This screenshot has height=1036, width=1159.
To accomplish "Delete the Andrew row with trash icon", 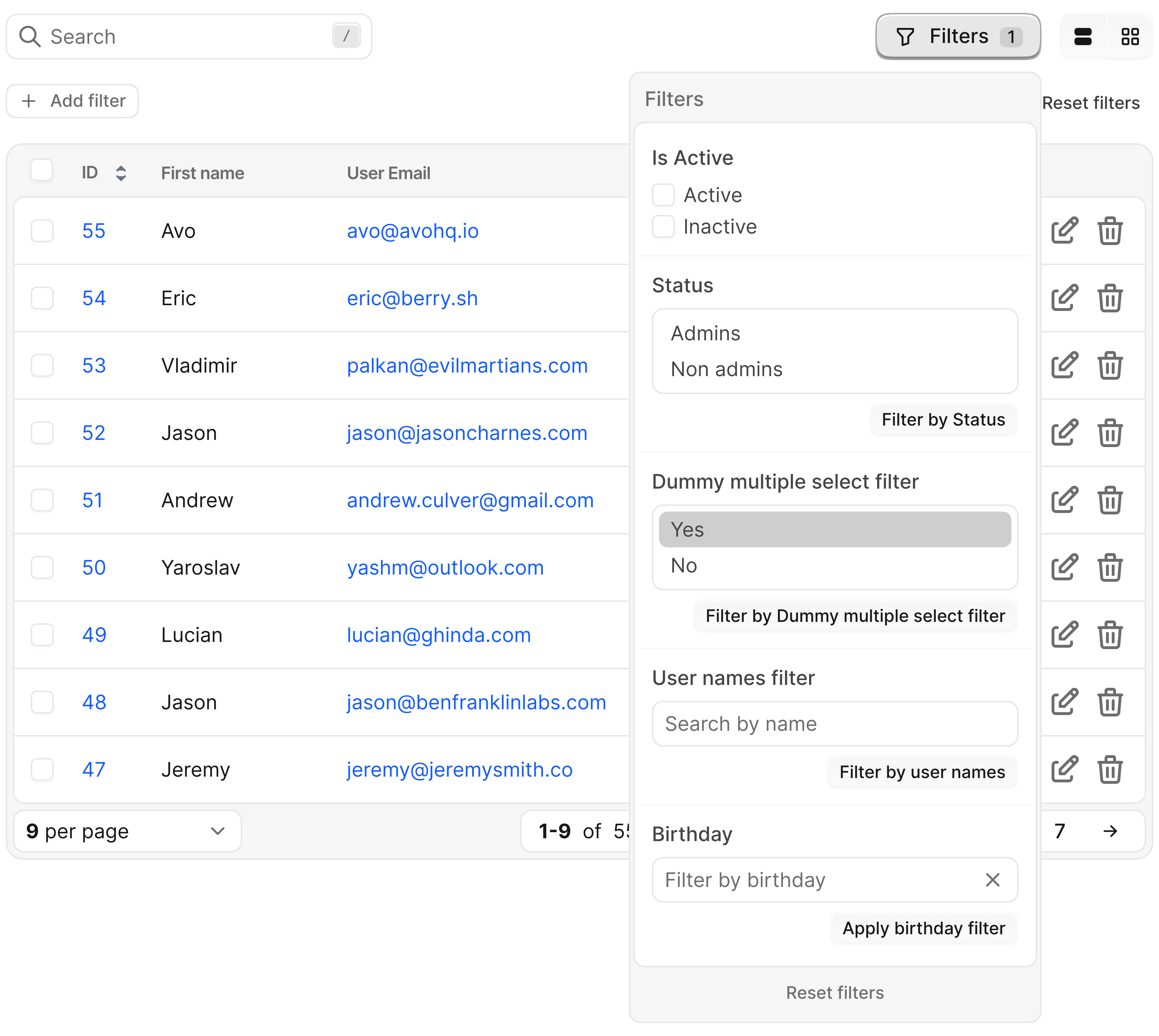I will [1110, 500].
